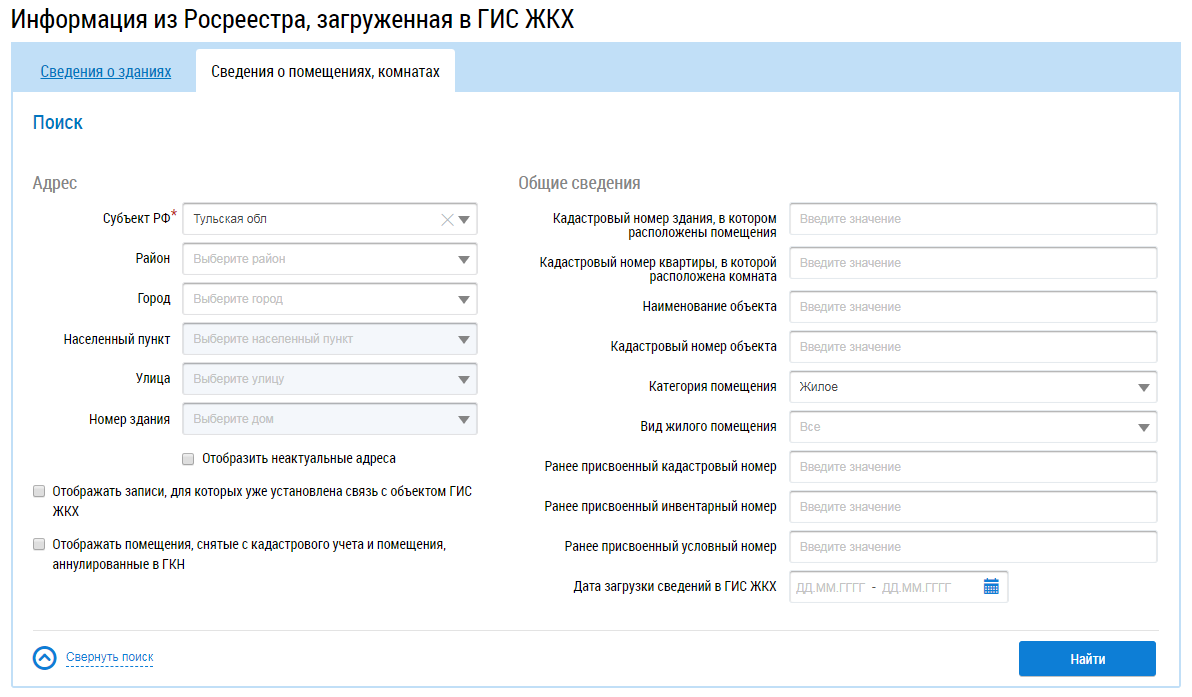Clear the Тульская обл region selection
The height and width of the screenshot is (697, 1192).
pyautogui.click(x=447, y=220)
